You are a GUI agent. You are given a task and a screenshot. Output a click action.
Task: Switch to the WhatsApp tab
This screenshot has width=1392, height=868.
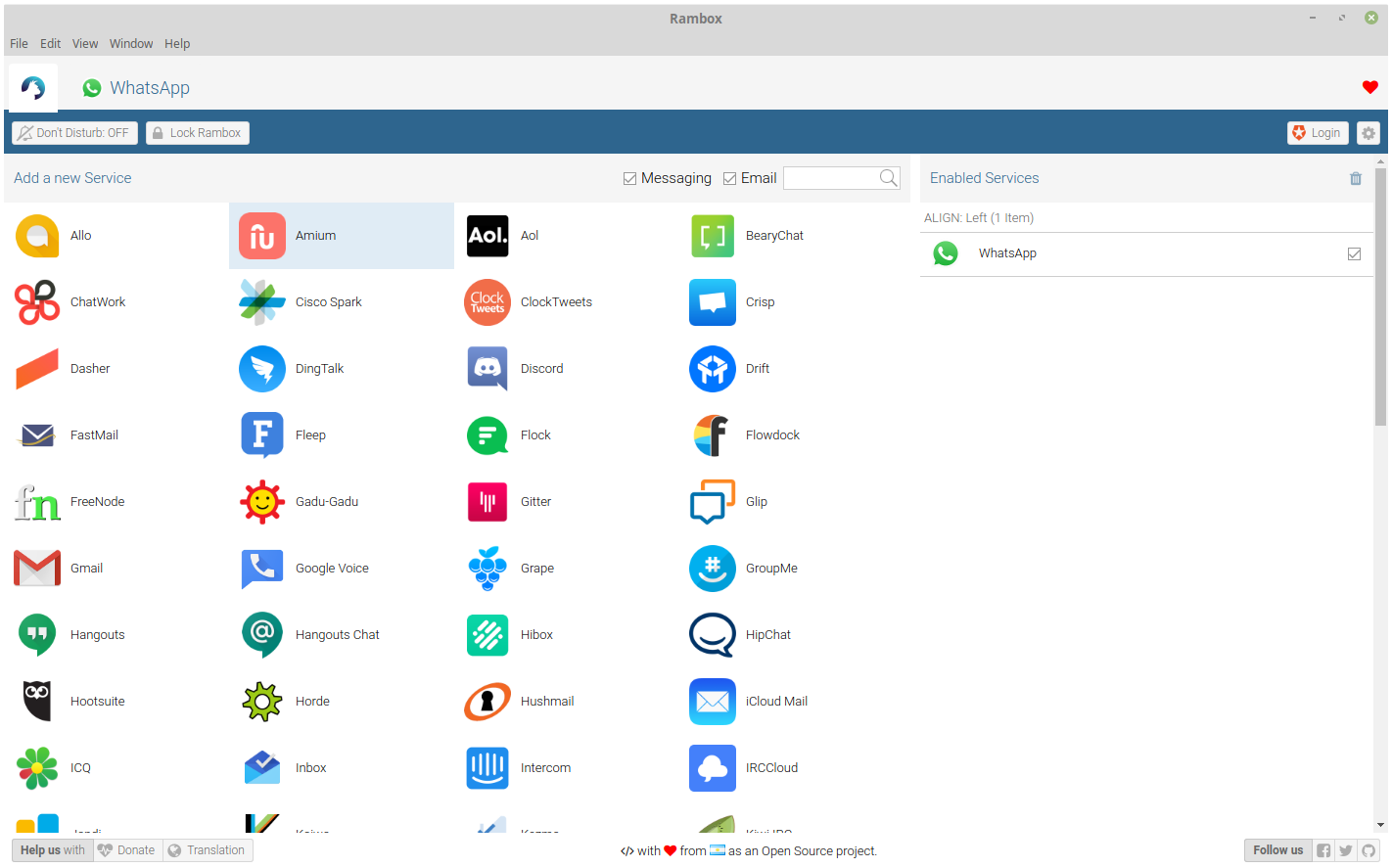click(137, 88)
